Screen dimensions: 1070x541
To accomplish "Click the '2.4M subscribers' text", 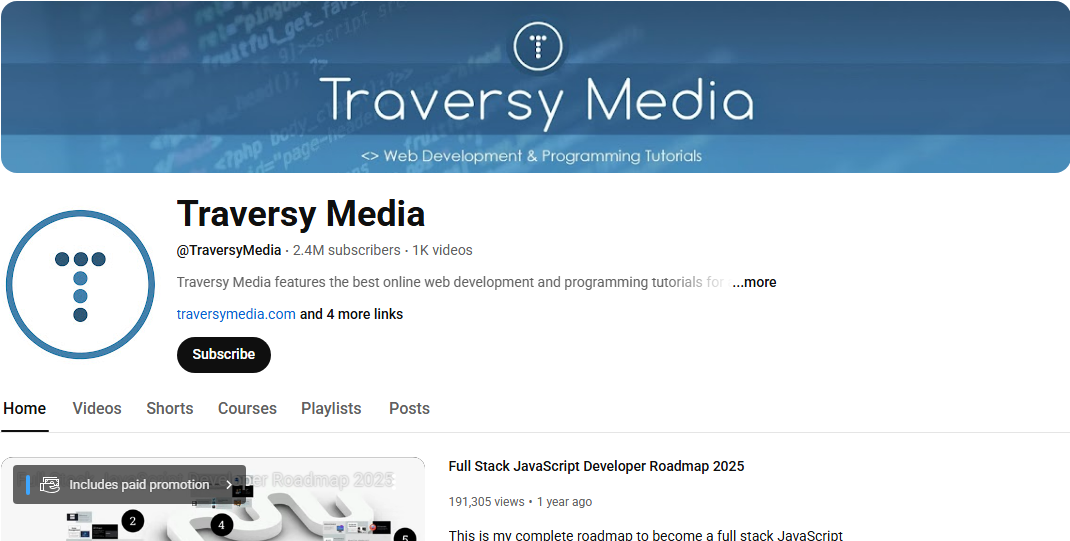I will point(347,250).
